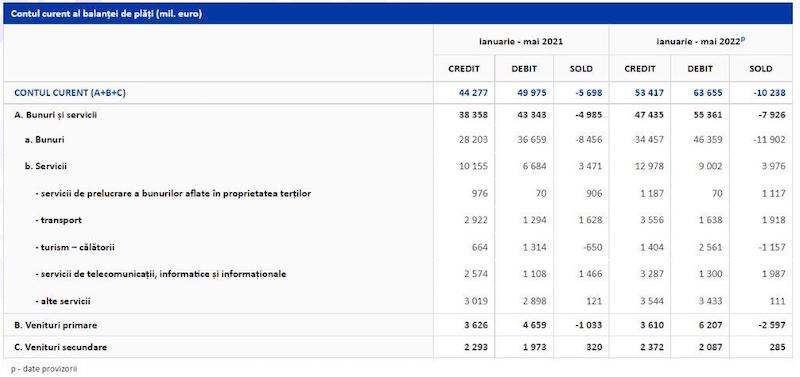The width and height of the screenshot is (800, 377).
Task: Click the -10 238 current account balance value
Action: [769, 93]
